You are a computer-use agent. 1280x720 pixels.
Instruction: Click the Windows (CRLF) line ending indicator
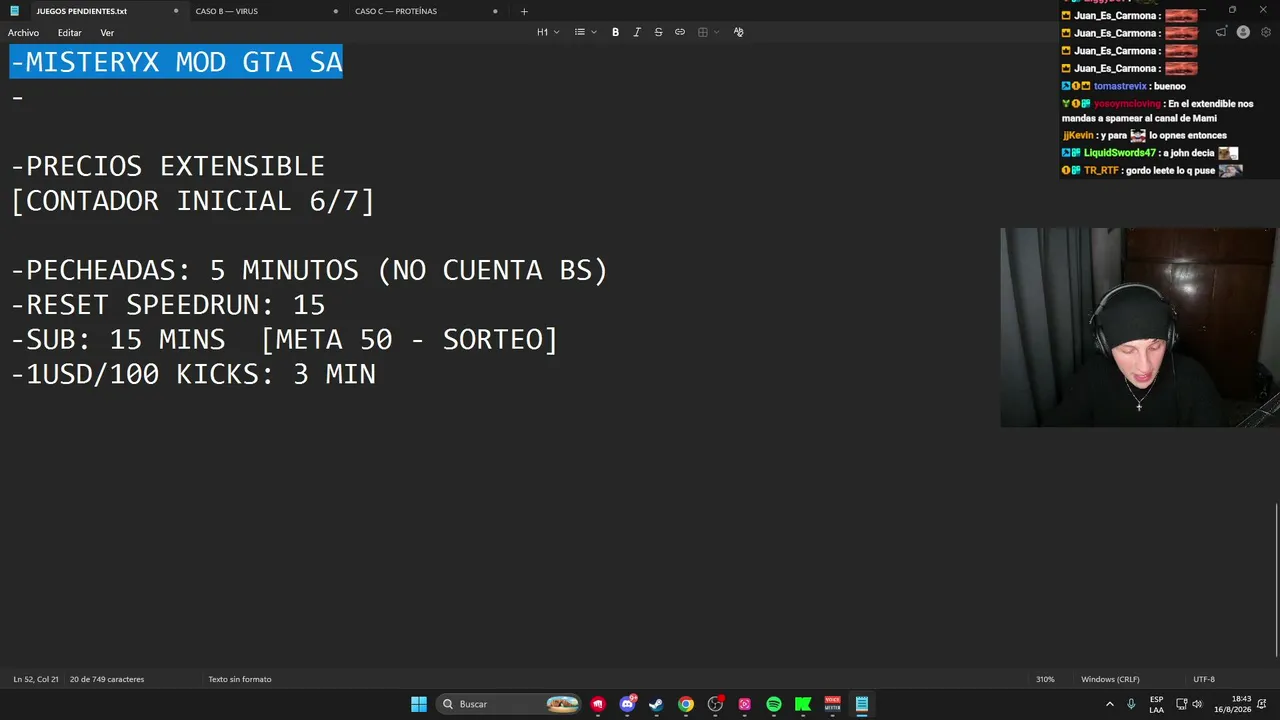point(1110,679)
